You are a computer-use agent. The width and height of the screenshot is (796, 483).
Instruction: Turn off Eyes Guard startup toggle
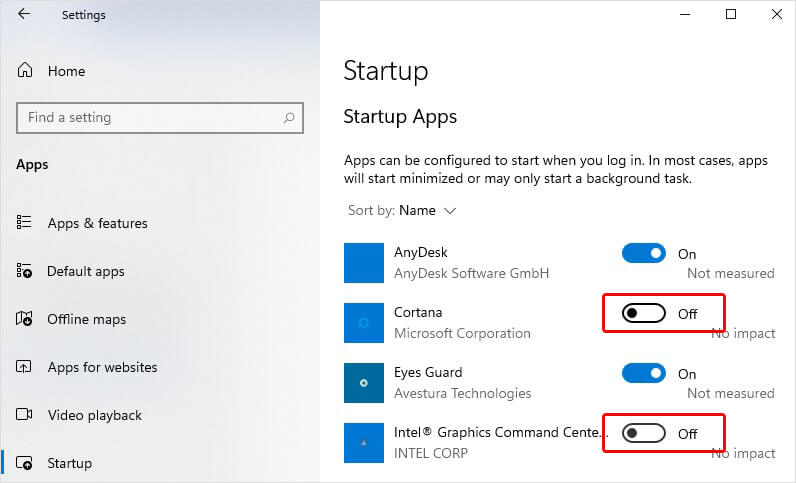tap(644, 373)
